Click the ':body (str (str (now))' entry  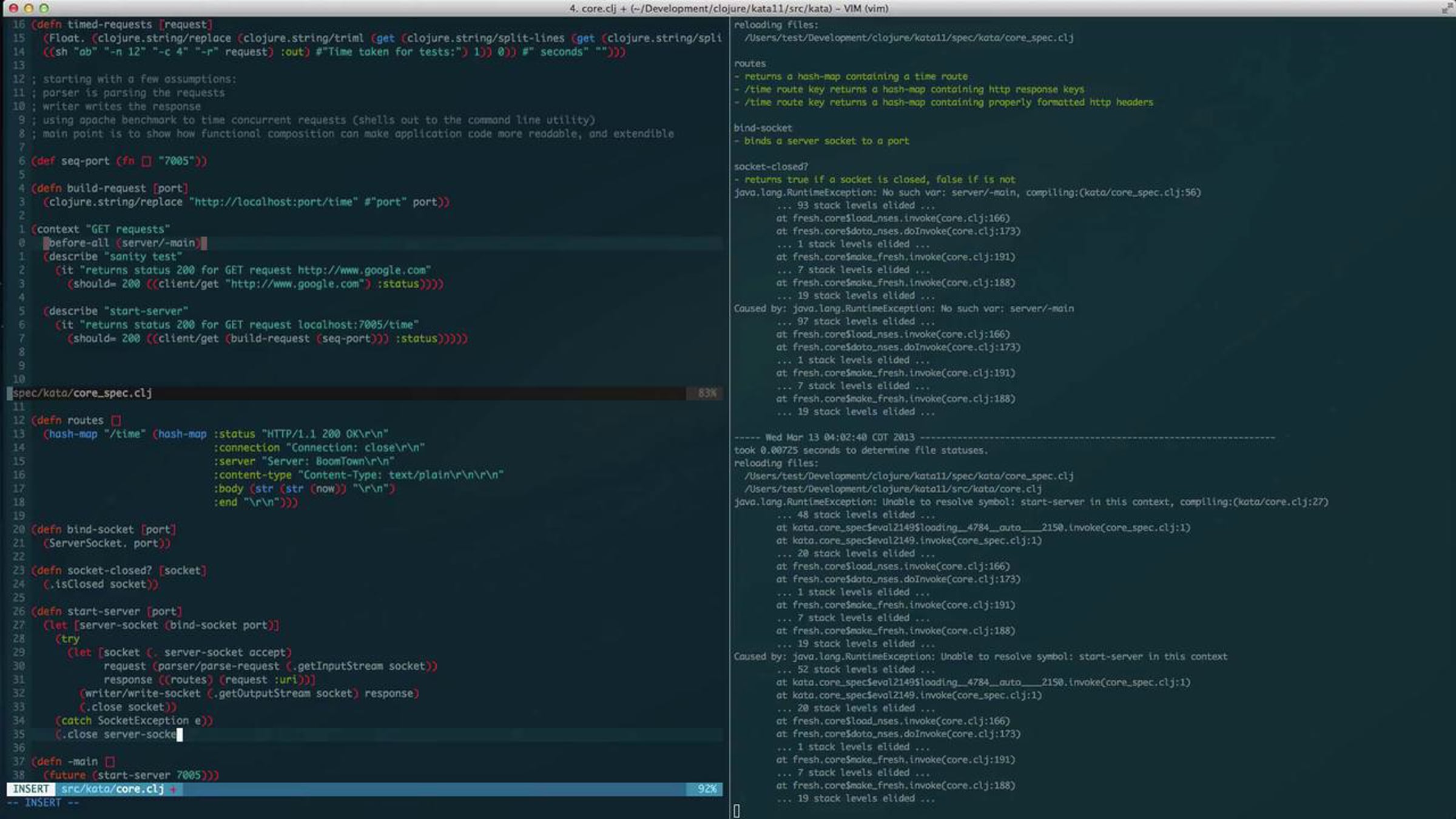coord(304,489)
